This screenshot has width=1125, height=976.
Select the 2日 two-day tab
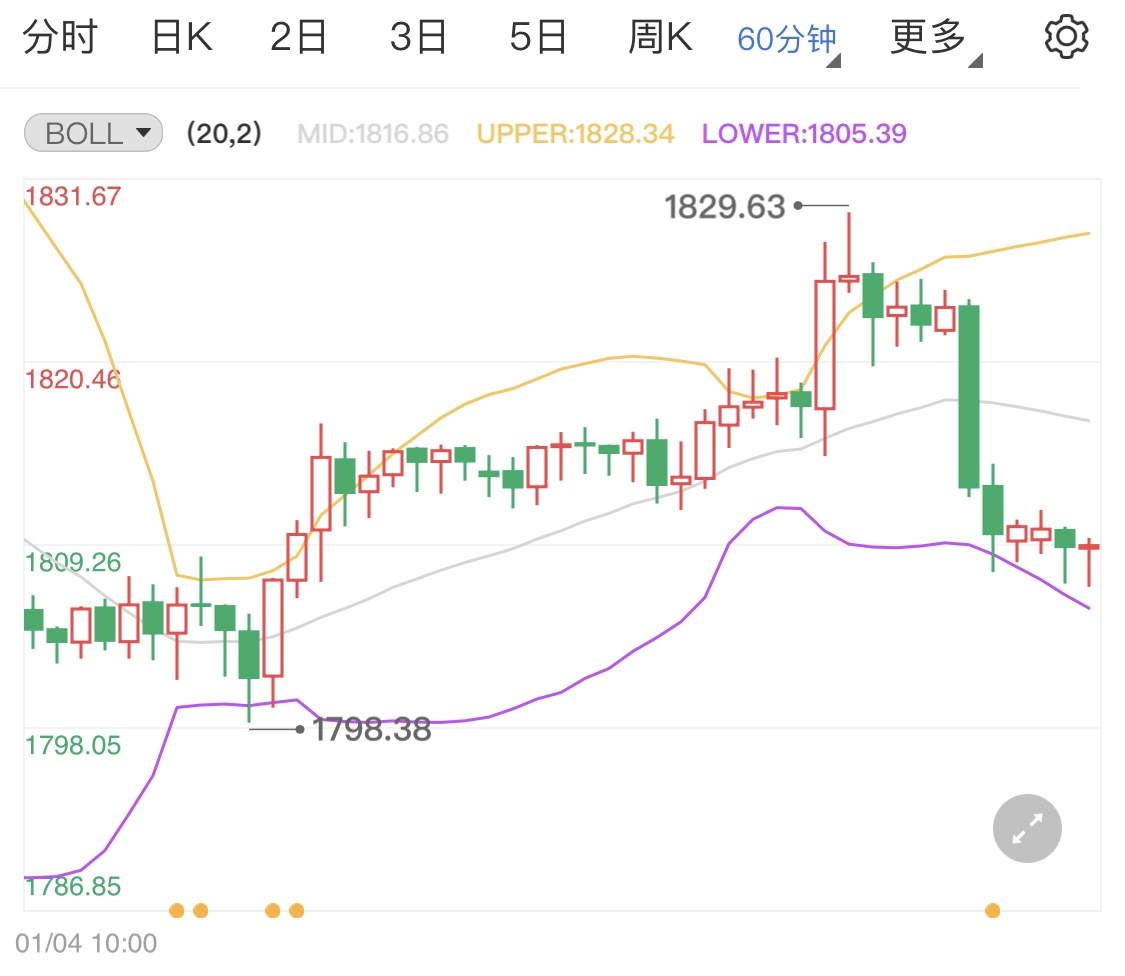click(298, 37)
